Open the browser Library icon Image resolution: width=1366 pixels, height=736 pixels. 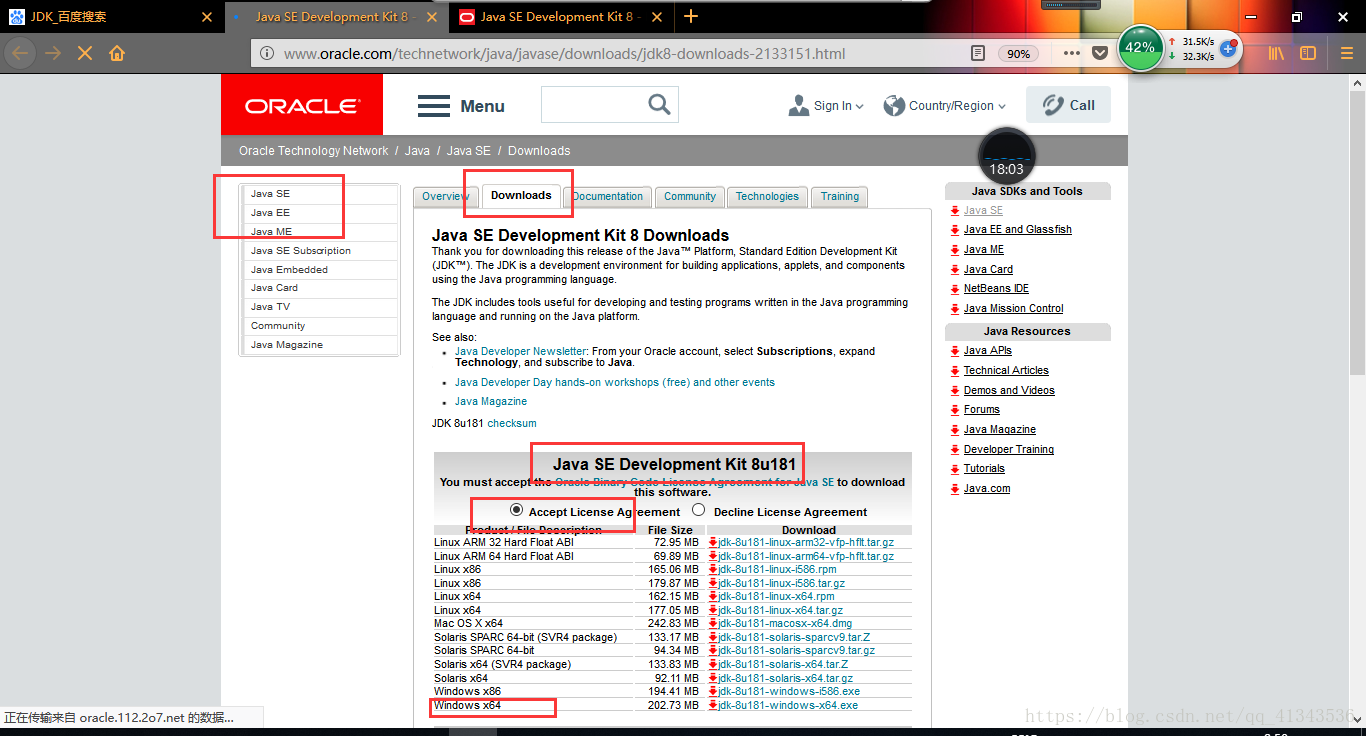click(x=1277, y=53)
